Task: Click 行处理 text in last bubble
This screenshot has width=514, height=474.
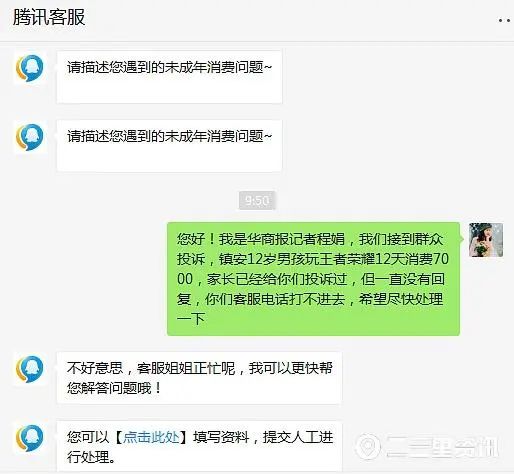Action: tap(91, 457)
